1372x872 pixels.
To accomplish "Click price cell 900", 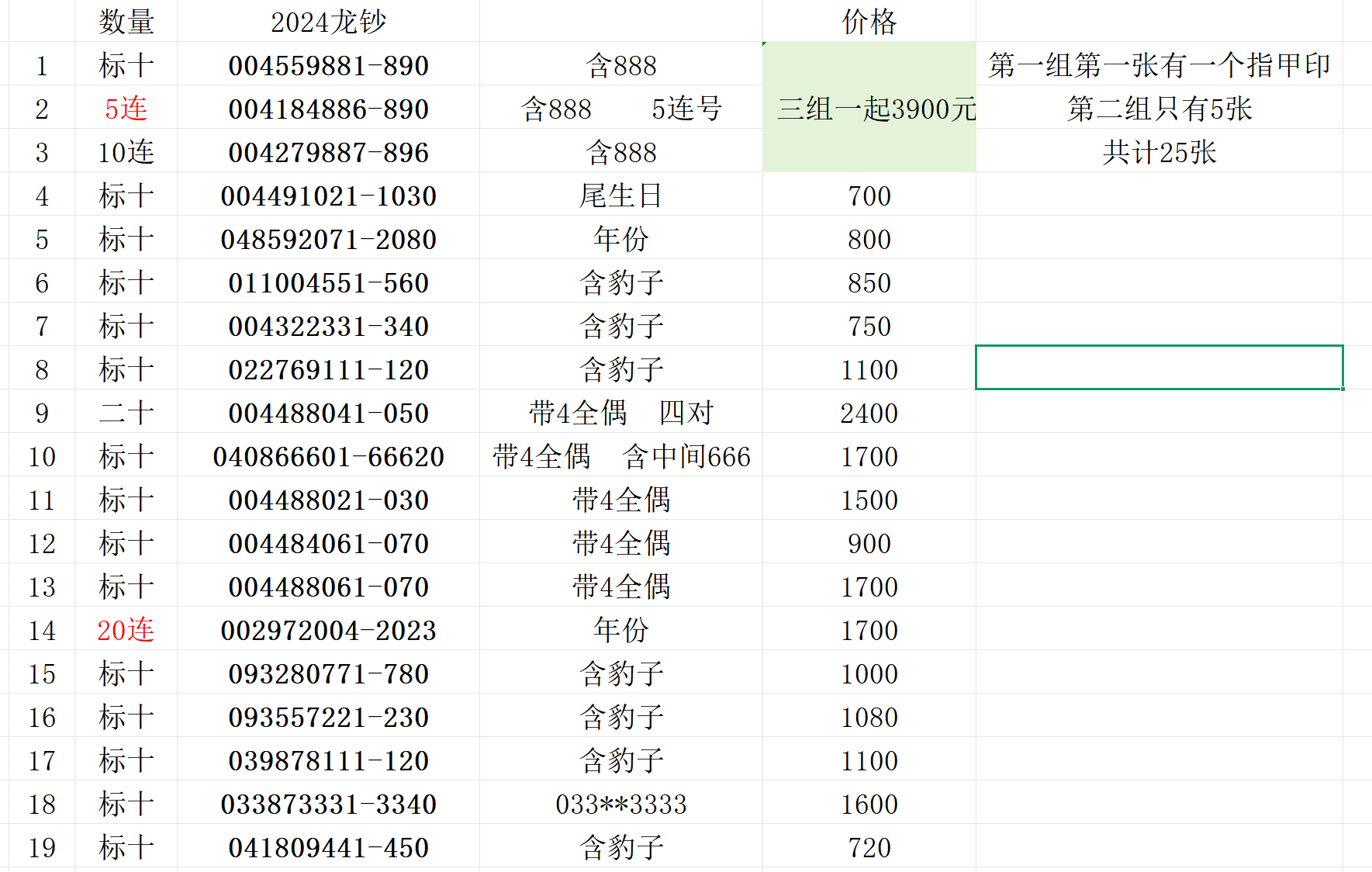I will click(869, 543).
